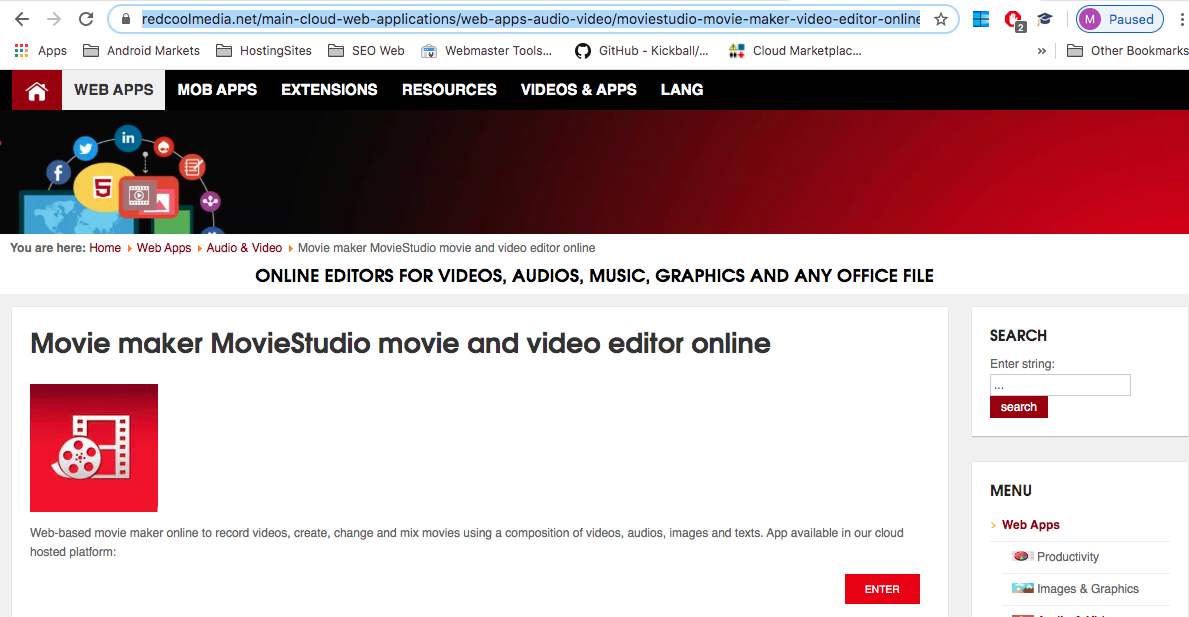Click the MovieStudio film reel app icon
Screen dimensions: 1189x617
(94, 448)
